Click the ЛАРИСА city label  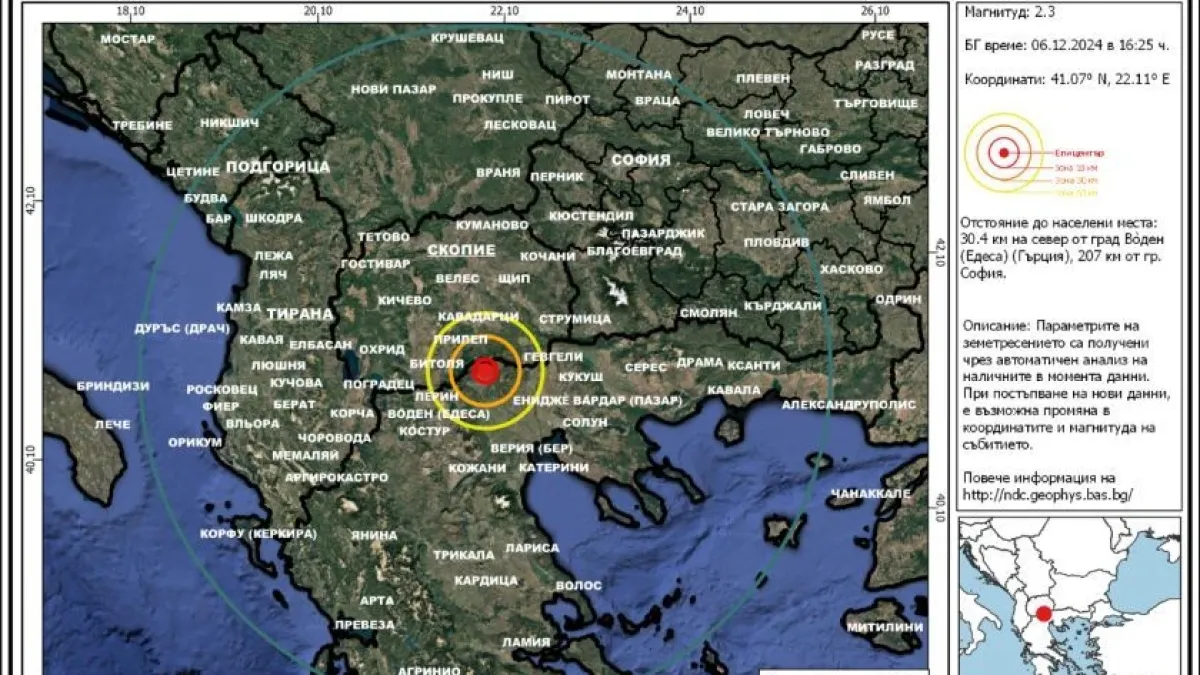point(532,549)
